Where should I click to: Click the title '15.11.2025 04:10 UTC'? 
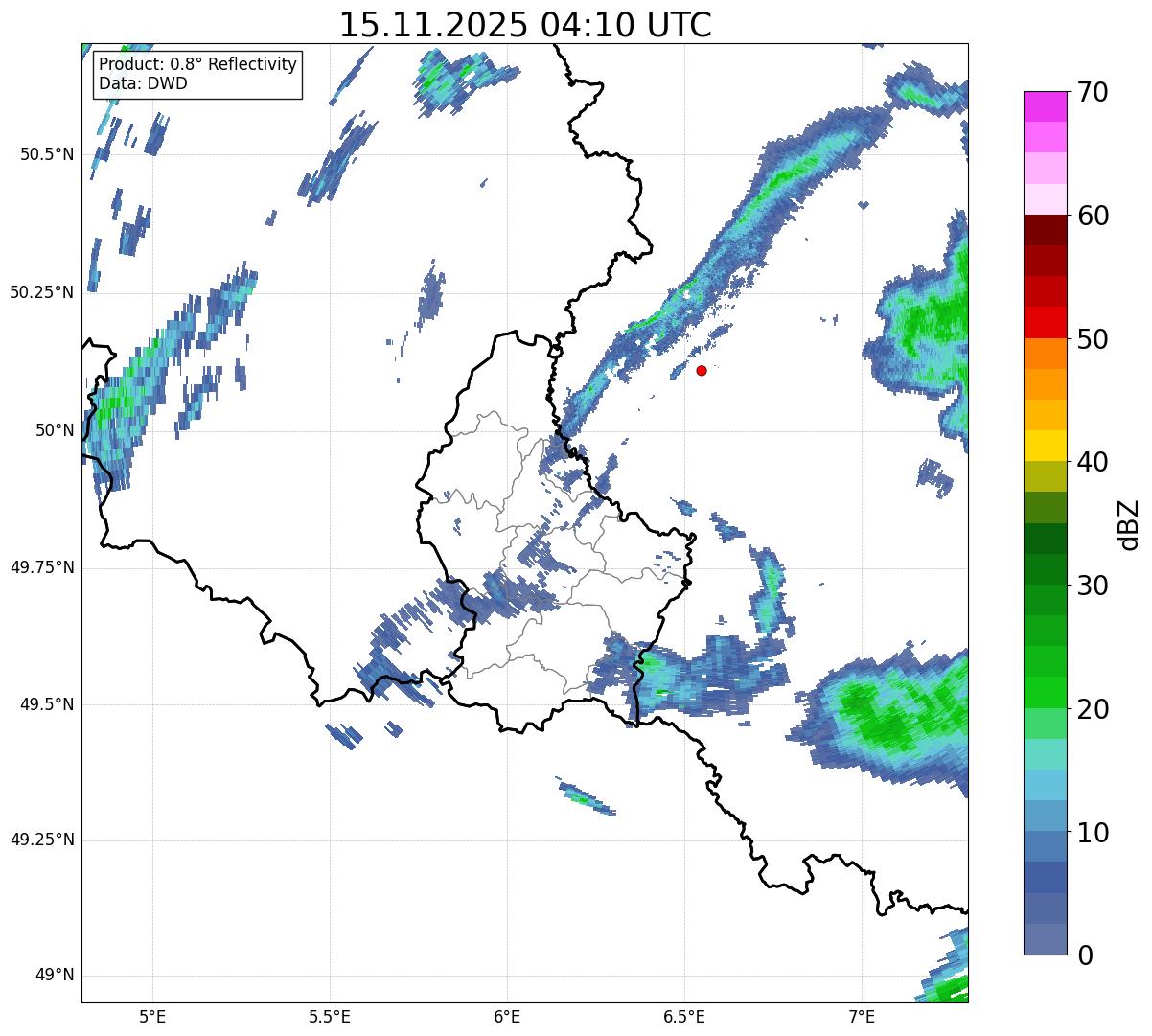525,25
